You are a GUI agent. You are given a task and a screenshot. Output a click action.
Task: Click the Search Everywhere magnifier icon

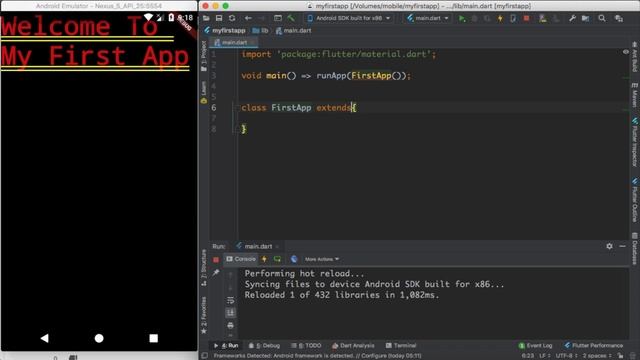pos(602,18)
